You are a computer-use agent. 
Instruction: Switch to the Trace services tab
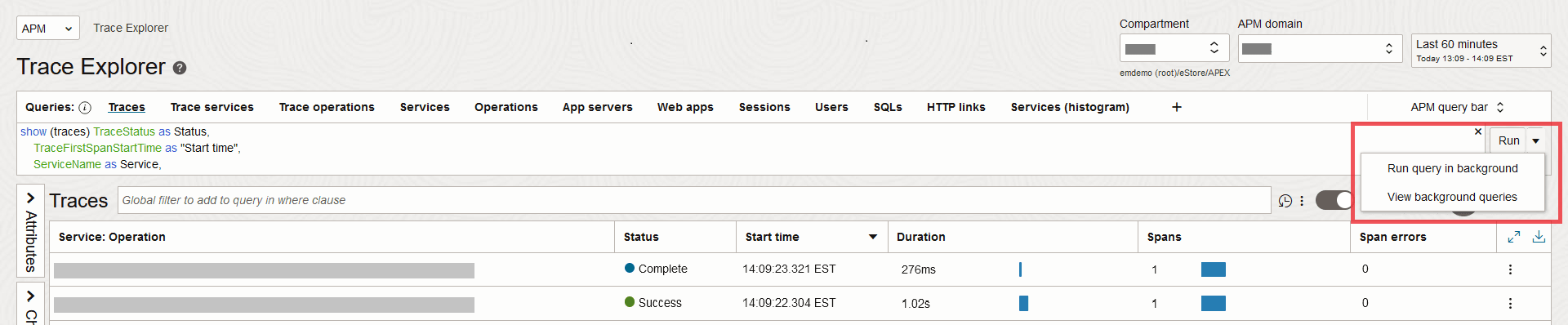(x=212, y=107)
